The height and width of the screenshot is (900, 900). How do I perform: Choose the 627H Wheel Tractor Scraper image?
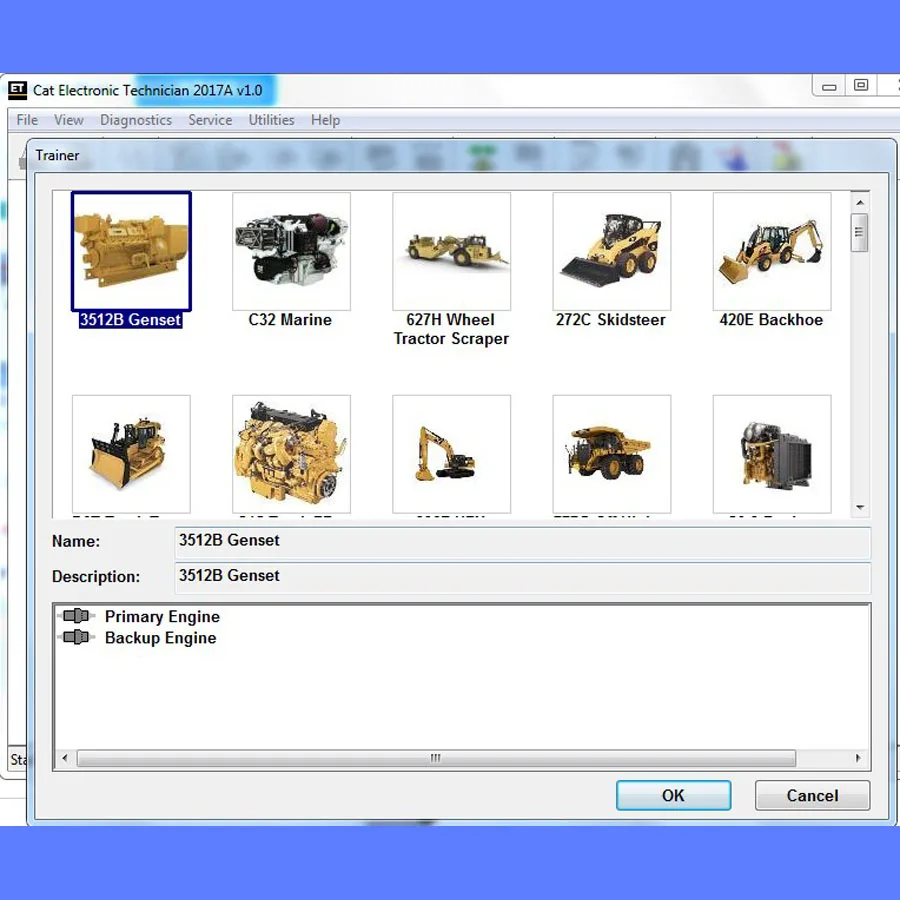[452, 251]
